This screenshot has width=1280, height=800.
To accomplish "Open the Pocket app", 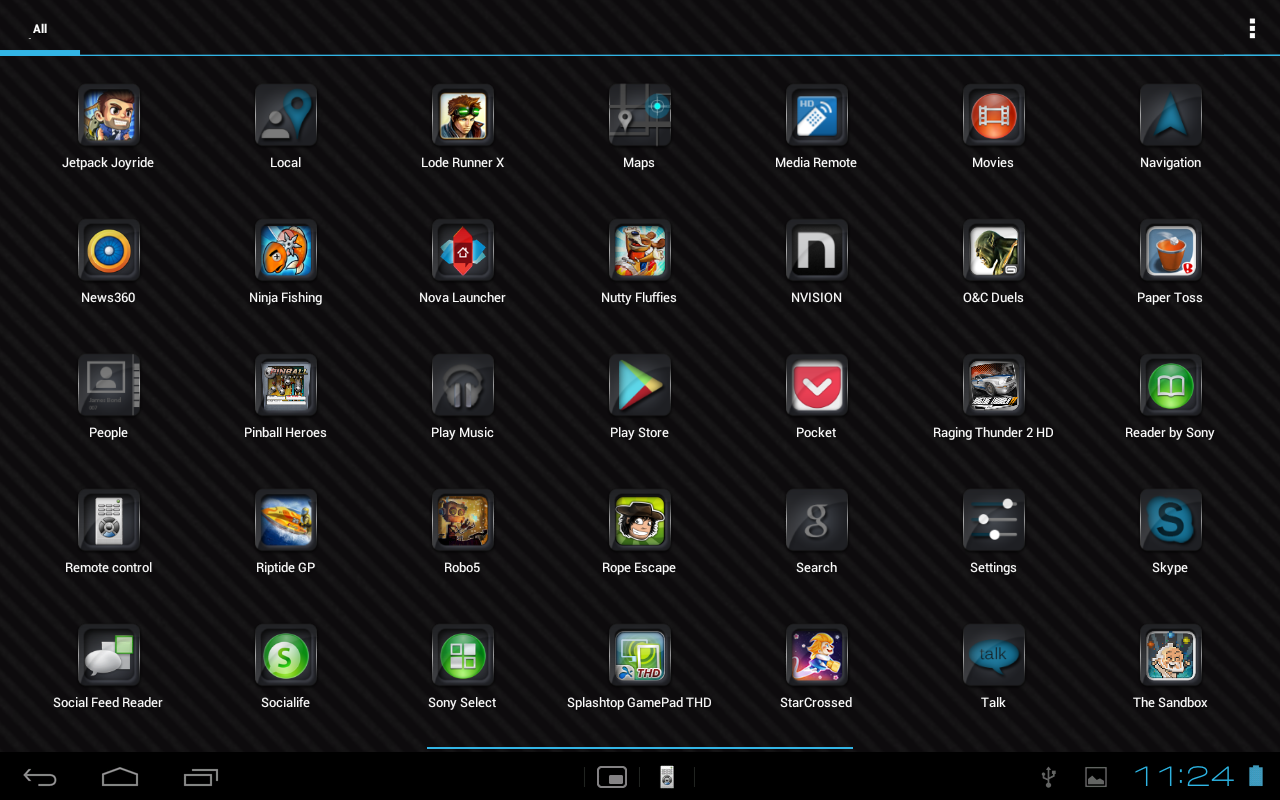I will [816, 385].
